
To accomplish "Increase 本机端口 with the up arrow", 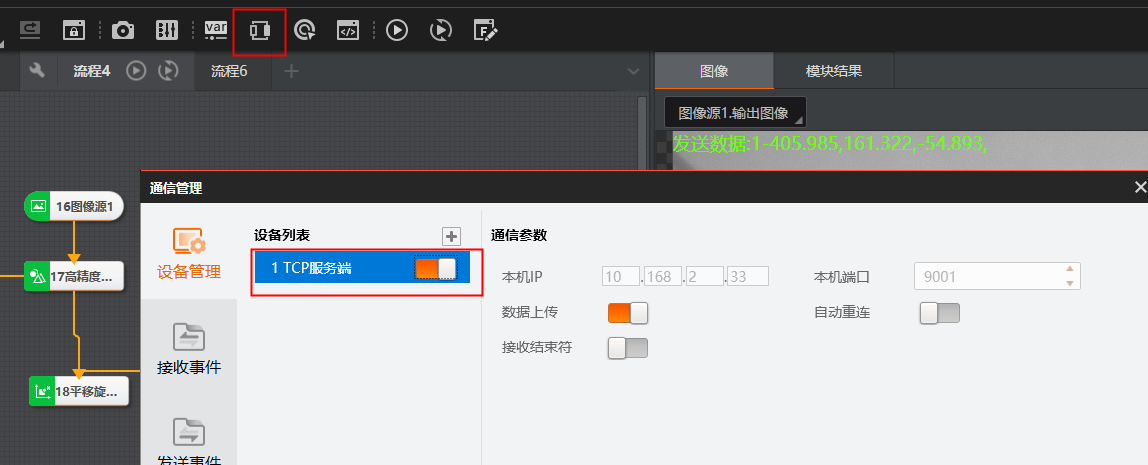I will click(x=1070, y=269).
